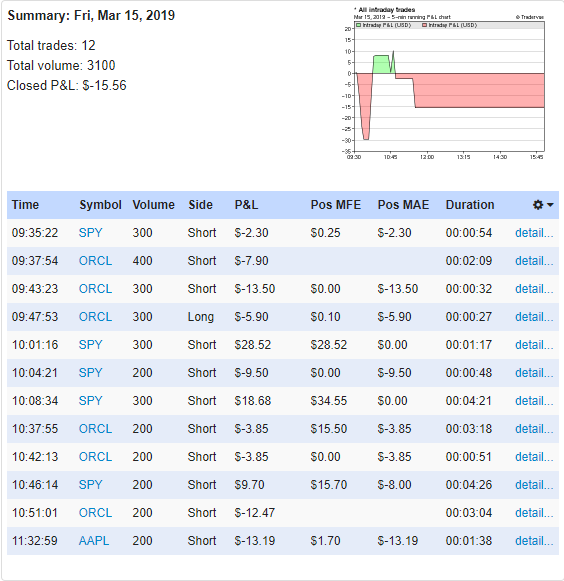
Task: Select the $0.25 Pos MFE value
Action: click(325, 233)
